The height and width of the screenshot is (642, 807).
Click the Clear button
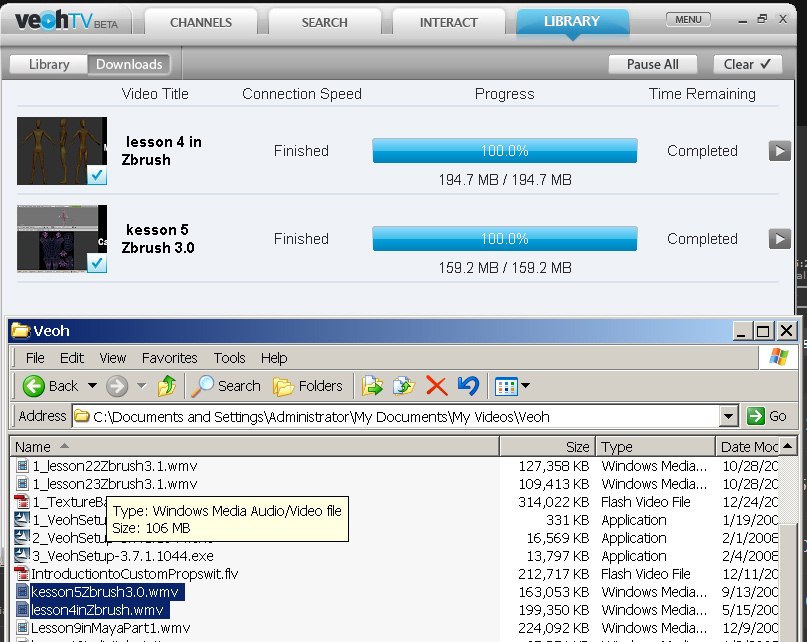[747, 64]
